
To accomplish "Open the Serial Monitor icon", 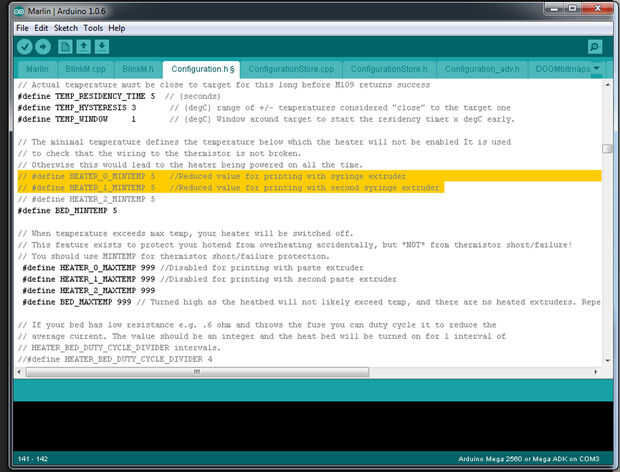I will click(595, 47).
